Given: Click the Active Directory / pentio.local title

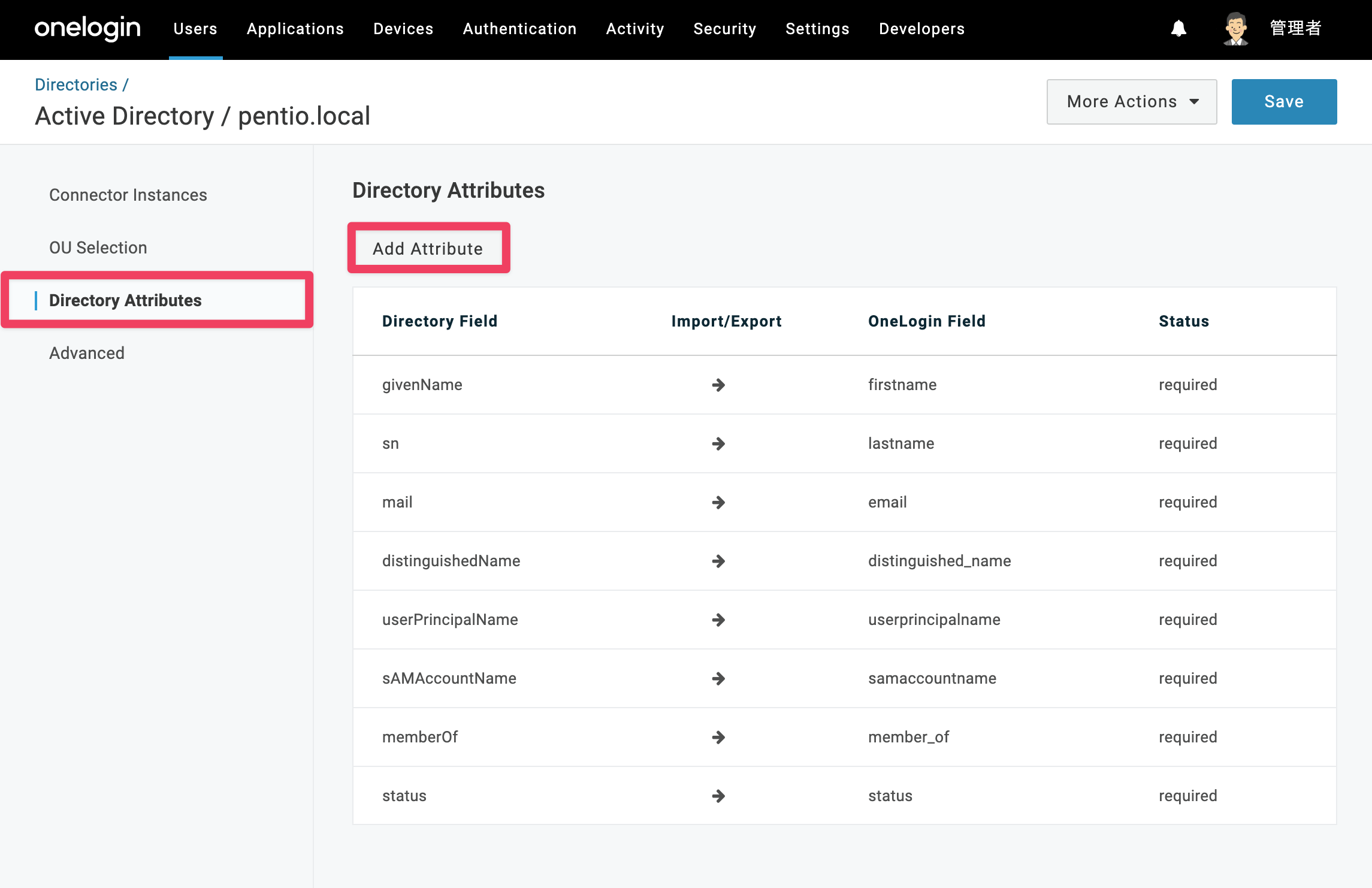Looking at the screenshot, I should 203,116.
